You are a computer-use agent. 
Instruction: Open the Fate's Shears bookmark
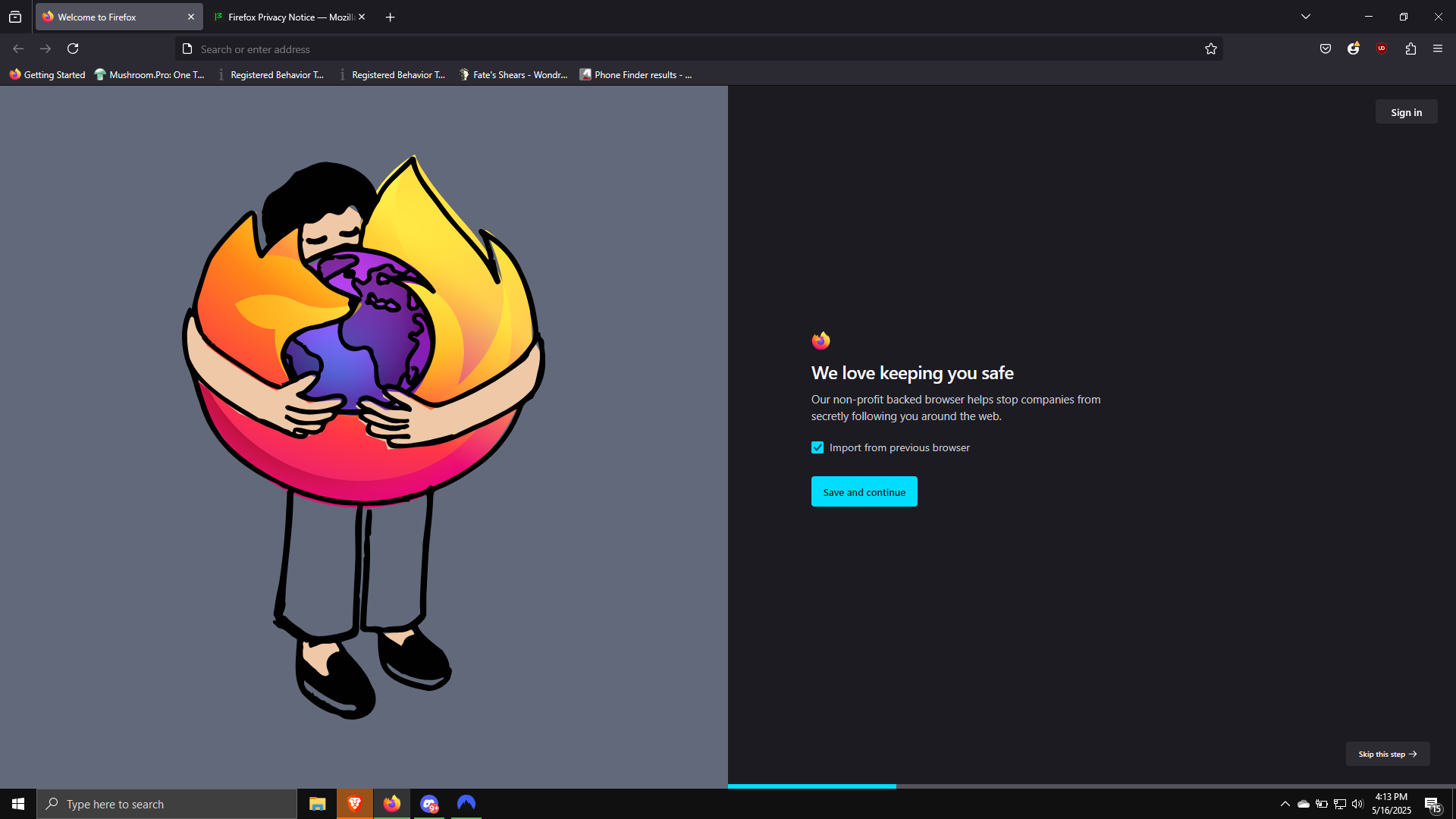coord(513,74)
